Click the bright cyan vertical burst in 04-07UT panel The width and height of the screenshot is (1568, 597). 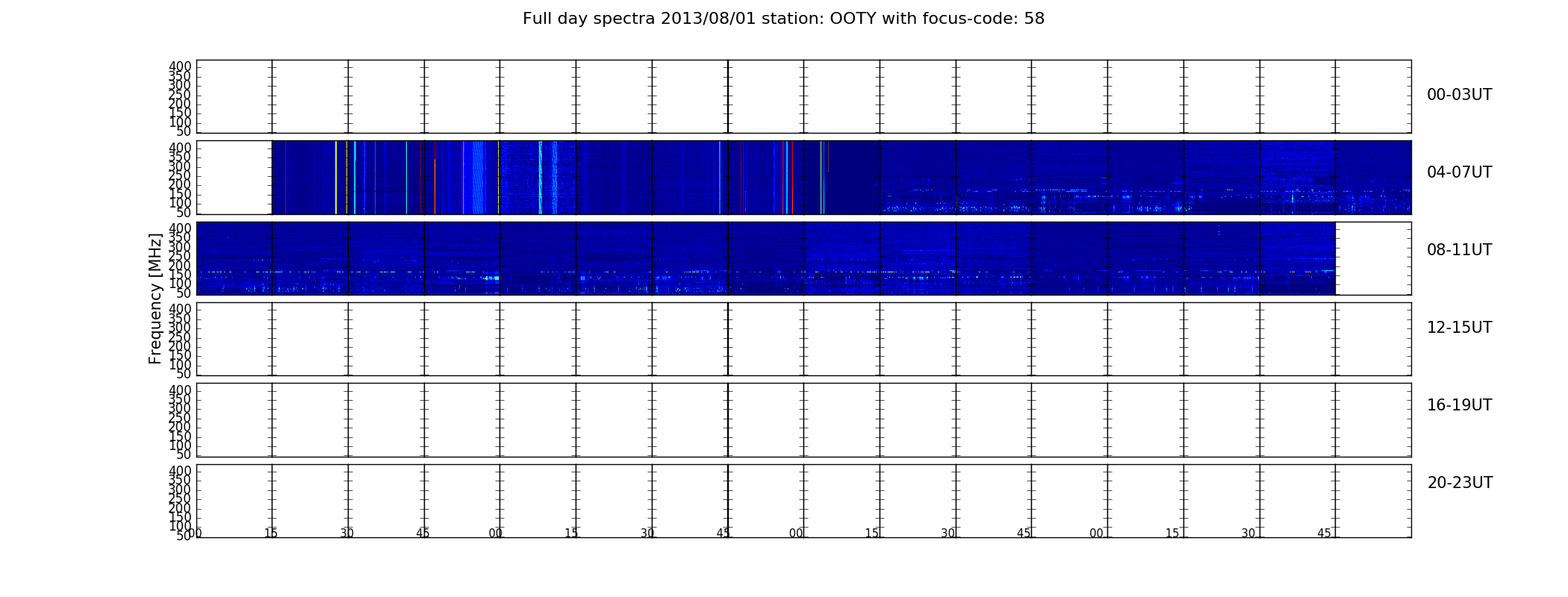540,178
